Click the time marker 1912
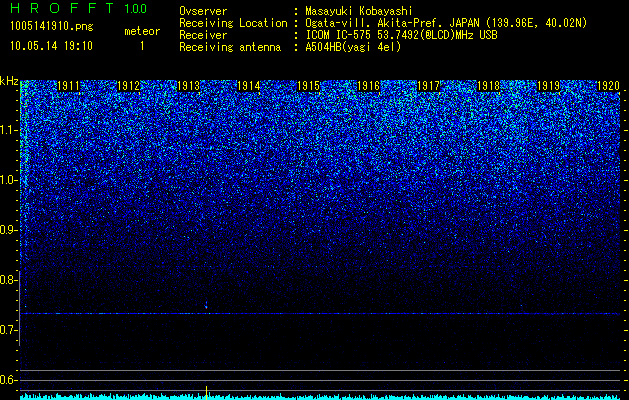 coord(128,86)
